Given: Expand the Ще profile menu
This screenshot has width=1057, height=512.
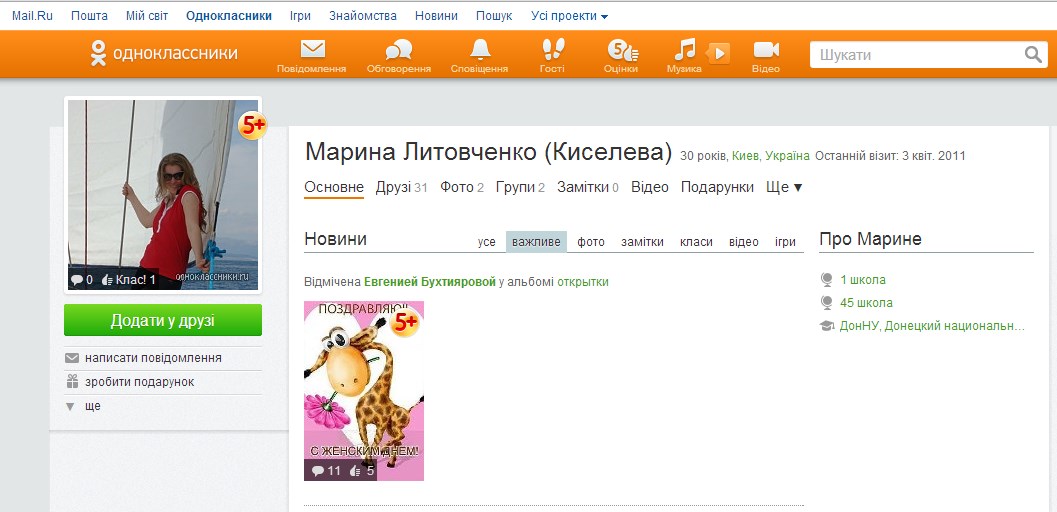Looking at the screenshot, I should click(x=785, y=187).
